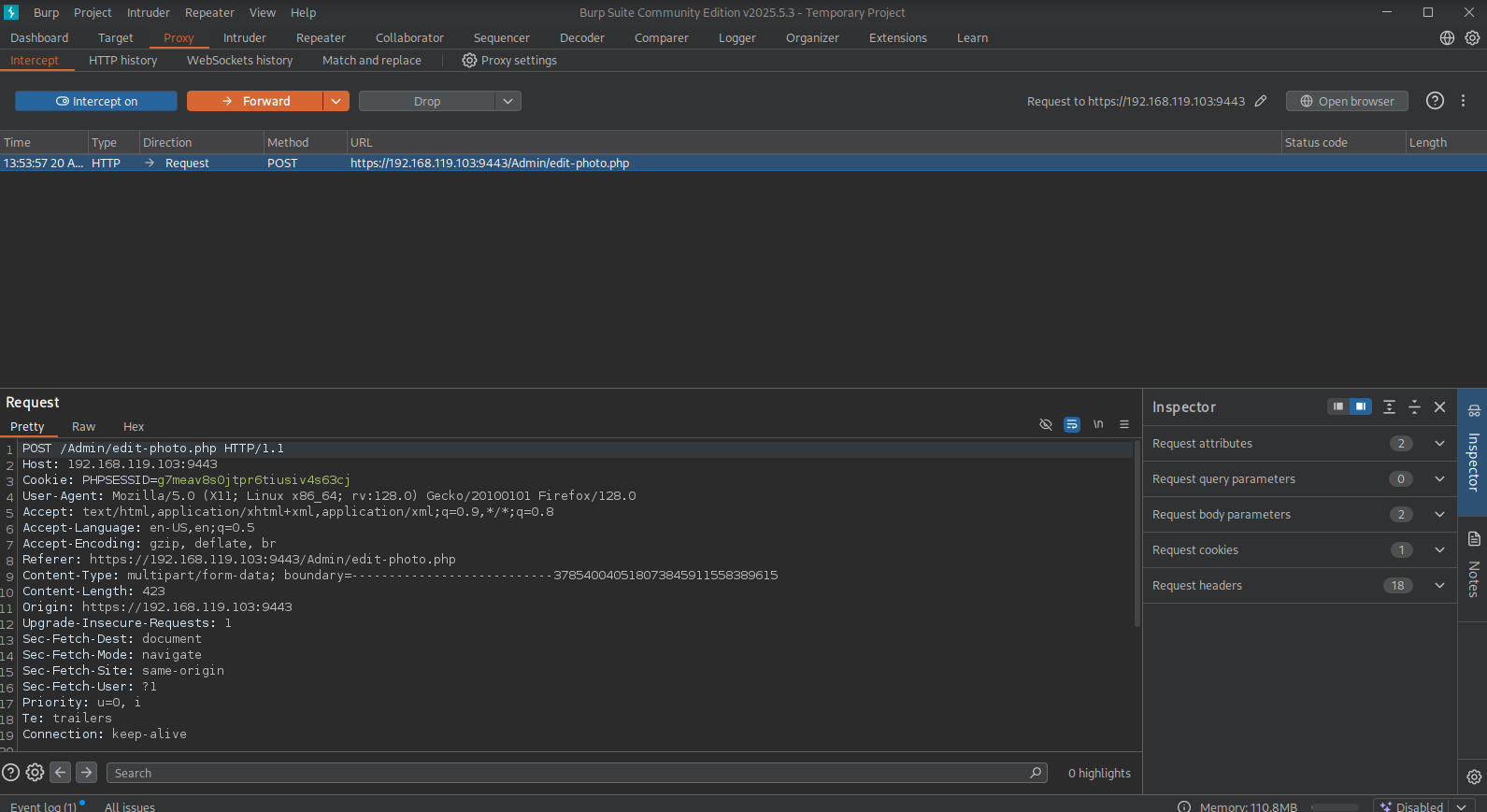The image size is (1487, 812).
Task: Click the Open browser button
Action: 1346,101
